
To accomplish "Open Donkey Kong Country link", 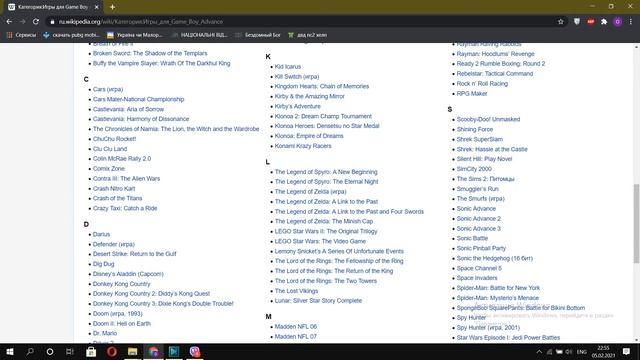I will pos(121,284).
